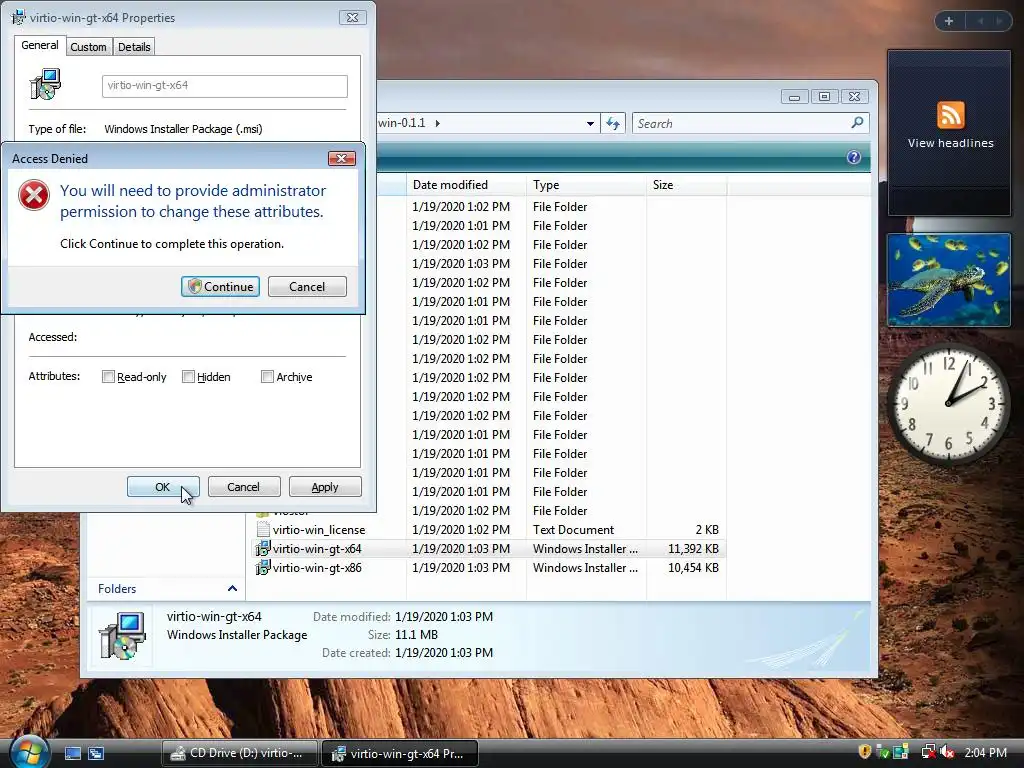Sort by Type column header

click(x=586, y=185)
